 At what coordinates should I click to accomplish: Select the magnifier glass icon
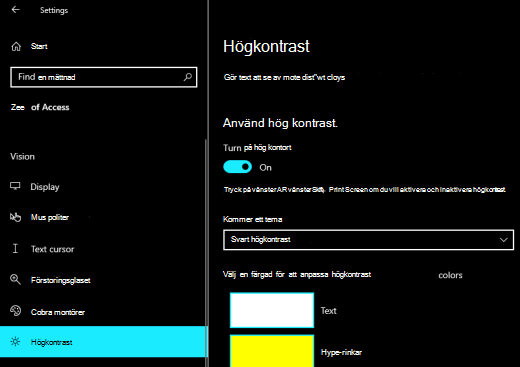[x=15, y=279]
